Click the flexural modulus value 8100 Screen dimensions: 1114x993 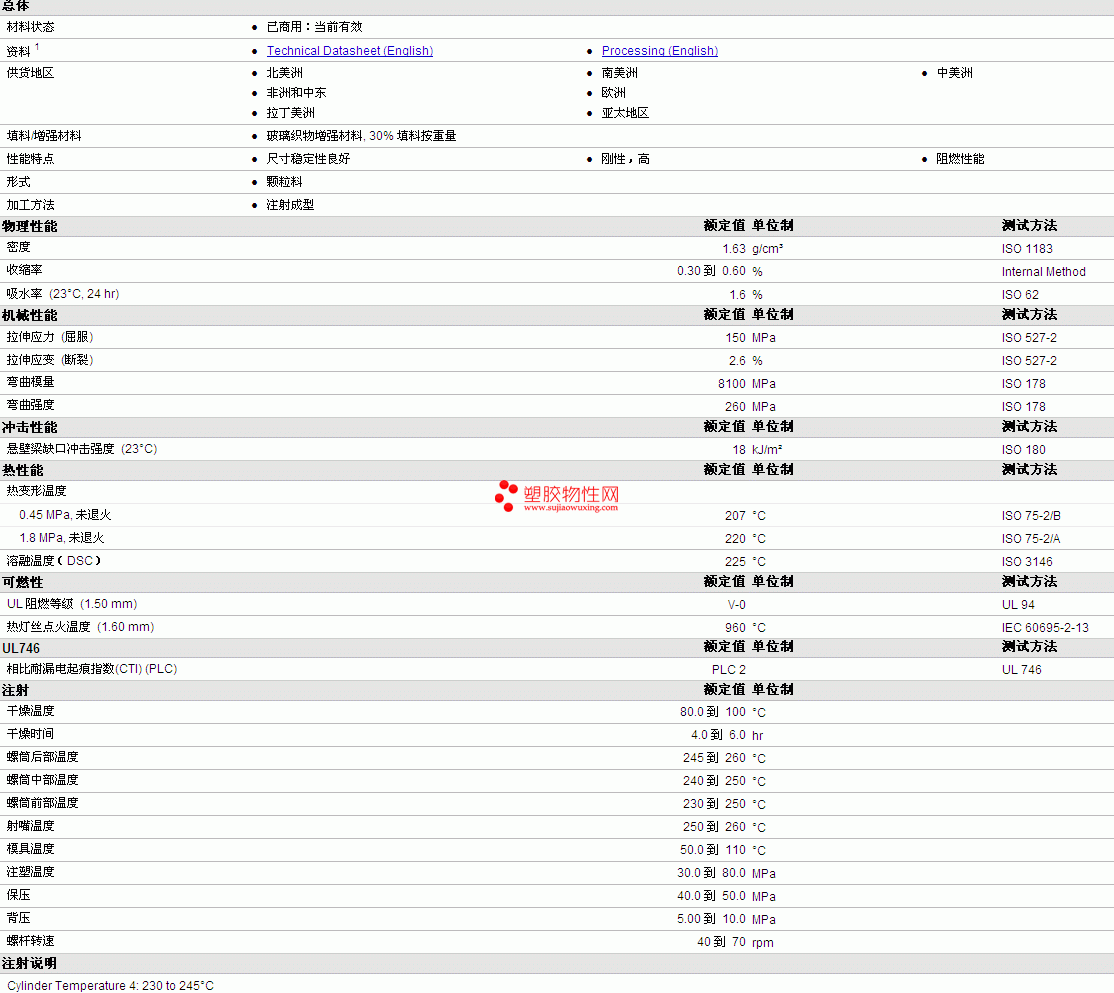click(732, 384)
